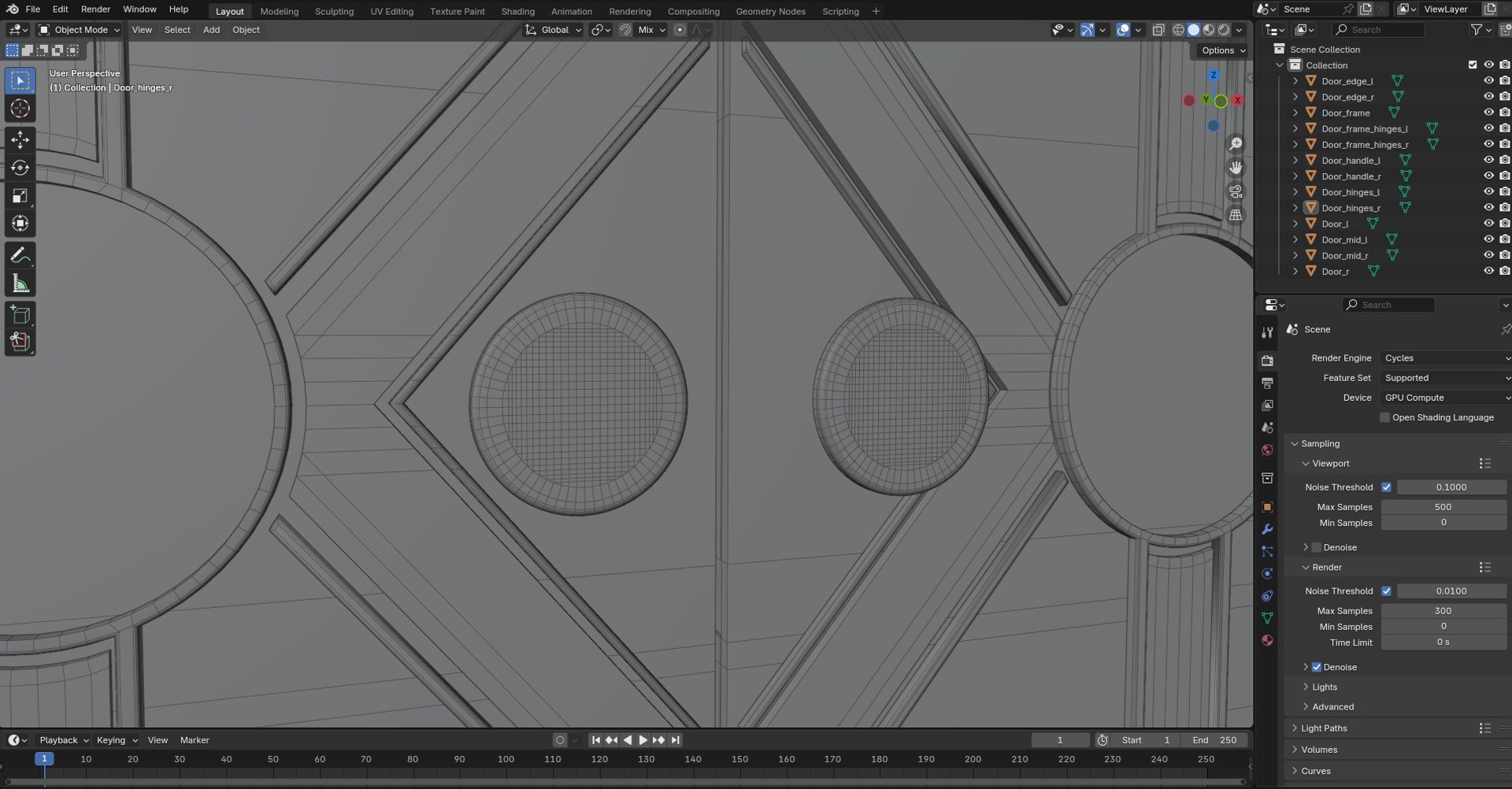The image size is (1512, 789).
Task: Activate the Move tool
Action: (x=20, y=140)
